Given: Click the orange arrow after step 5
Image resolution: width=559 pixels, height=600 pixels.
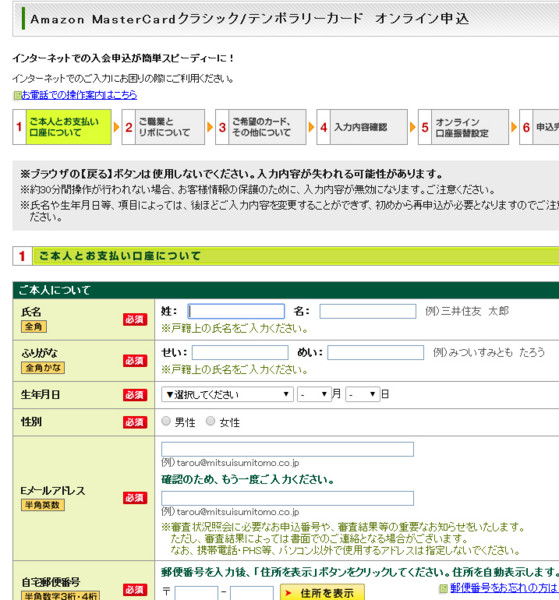Looking at the screenshot, I should pyautogui.click(x=514, y=127).
